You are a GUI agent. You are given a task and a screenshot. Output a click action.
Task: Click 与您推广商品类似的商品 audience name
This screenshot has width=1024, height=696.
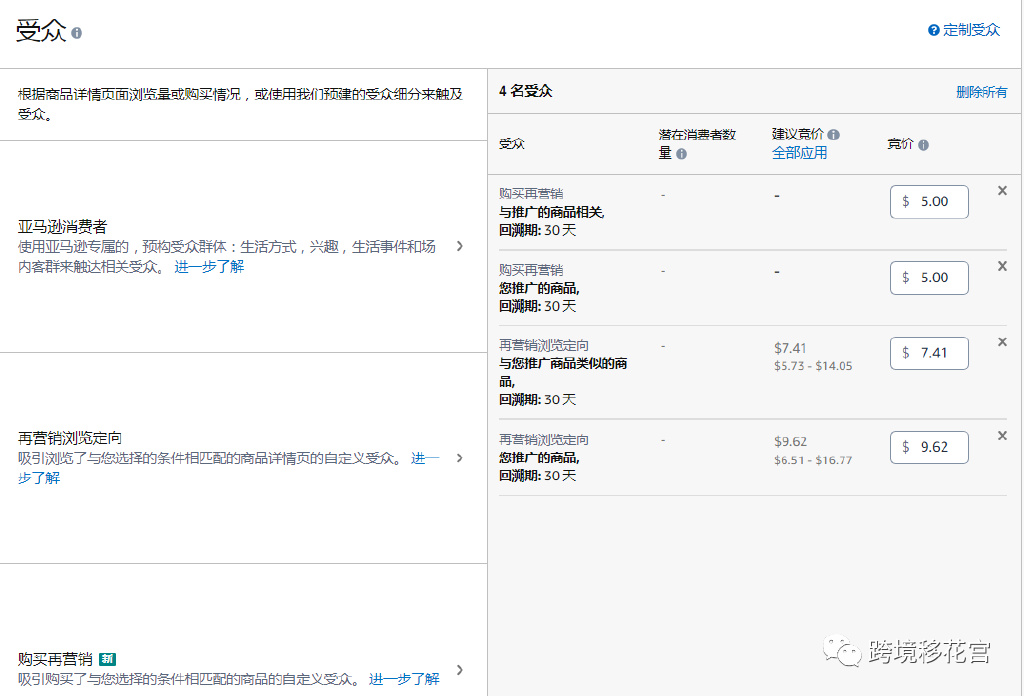[x=563, y=372]
